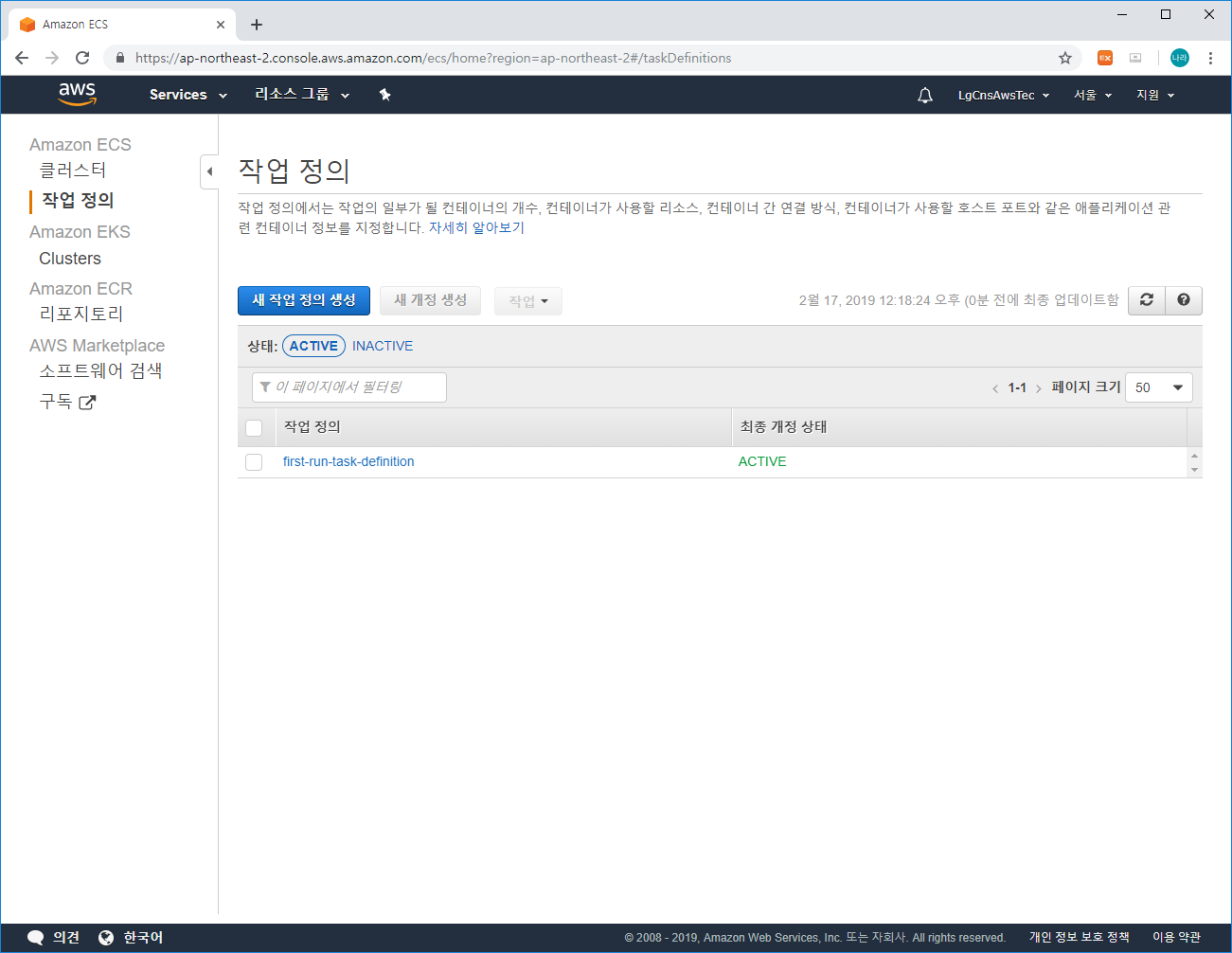Screen dimensions: 1232x953
Task: Open 이용 약관 footer link
Action: coord(1176,938)
